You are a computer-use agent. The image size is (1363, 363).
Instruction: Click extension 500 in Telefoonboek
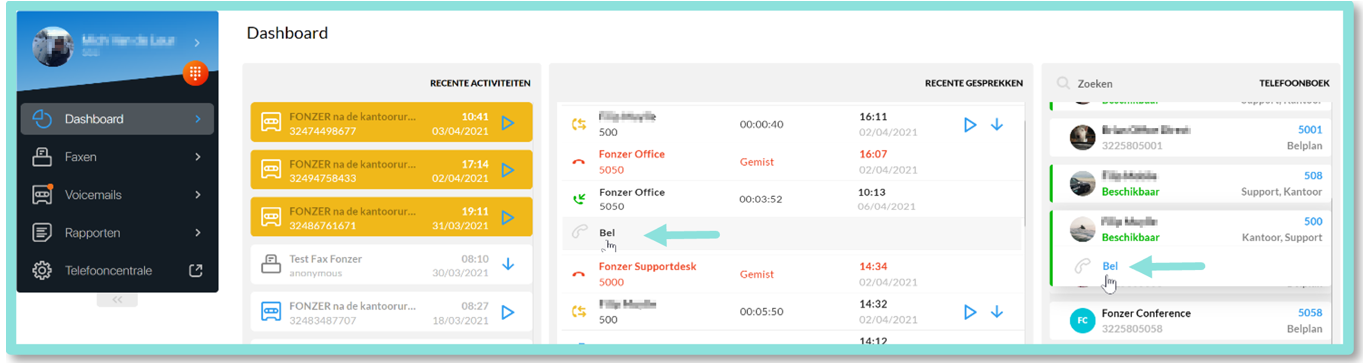(1313, 221)
